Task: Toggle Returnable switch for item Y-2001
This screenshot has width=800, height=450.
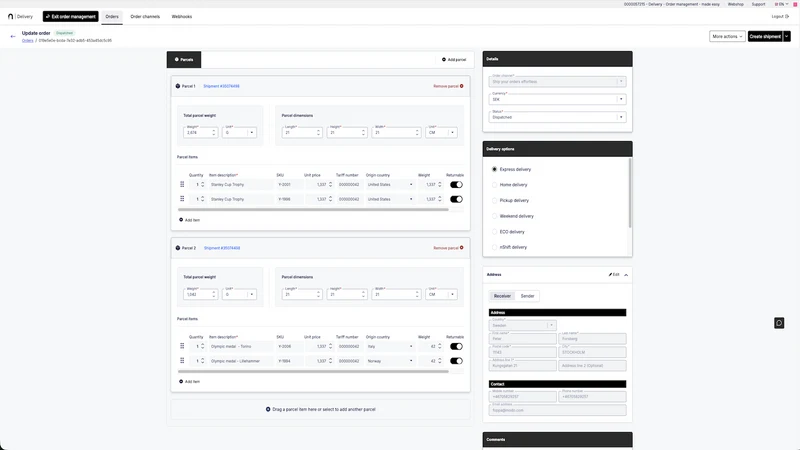Action: (456, 185)
